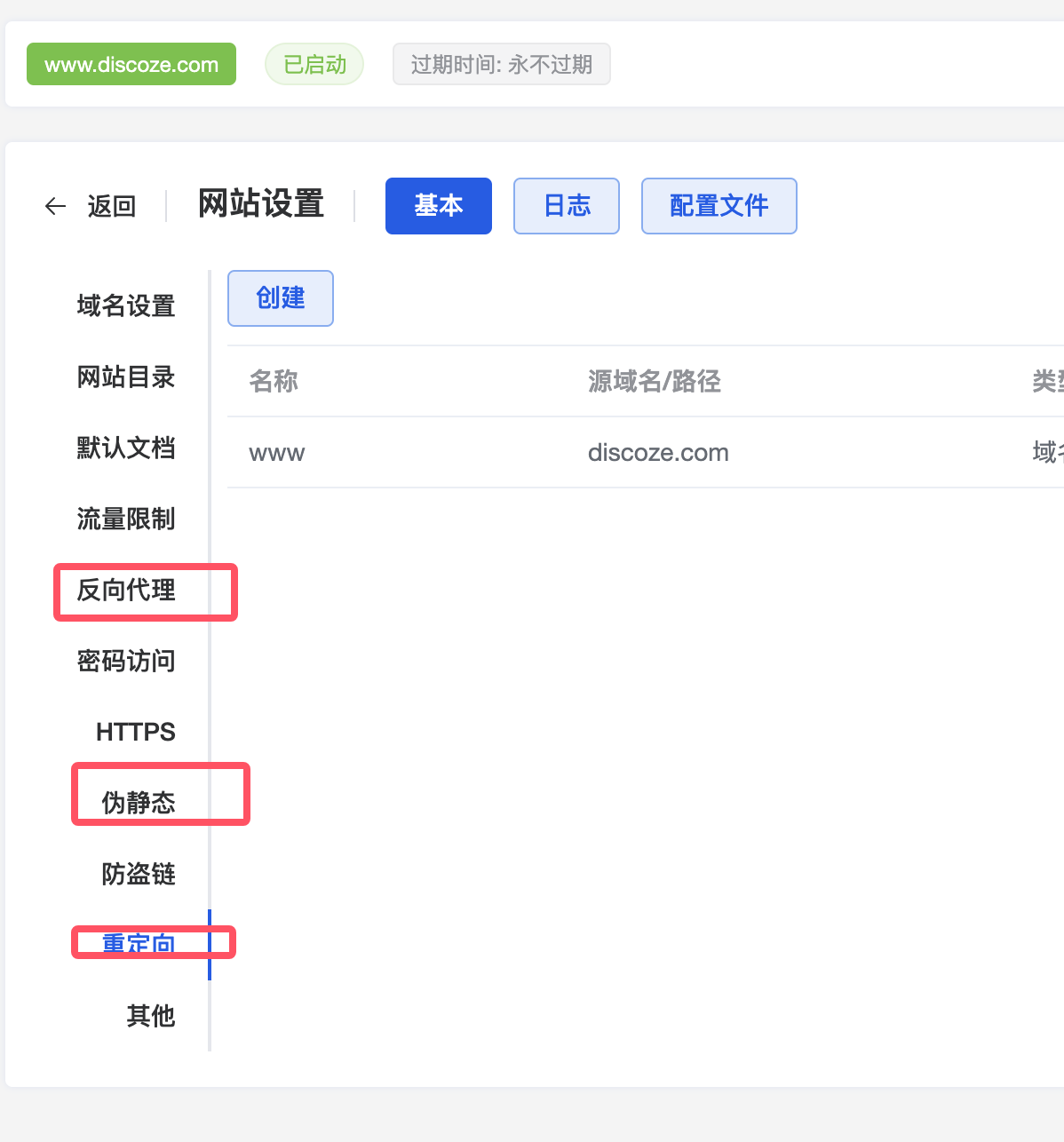Click the 过期时间 永不过期 label
The image size is (1064, 1142).
pyautogui.click(x=501, y=65)
